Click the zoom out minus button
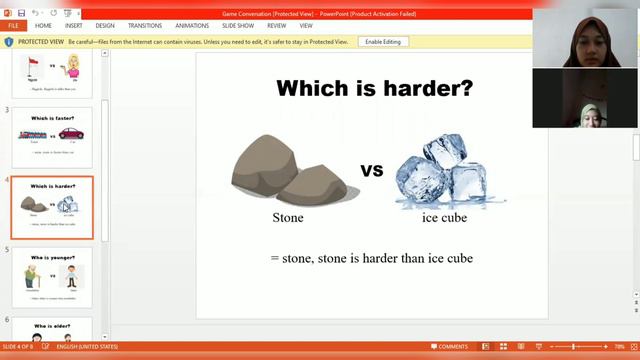The height and width of the screenshot is (360, 640). coord(552,347)
